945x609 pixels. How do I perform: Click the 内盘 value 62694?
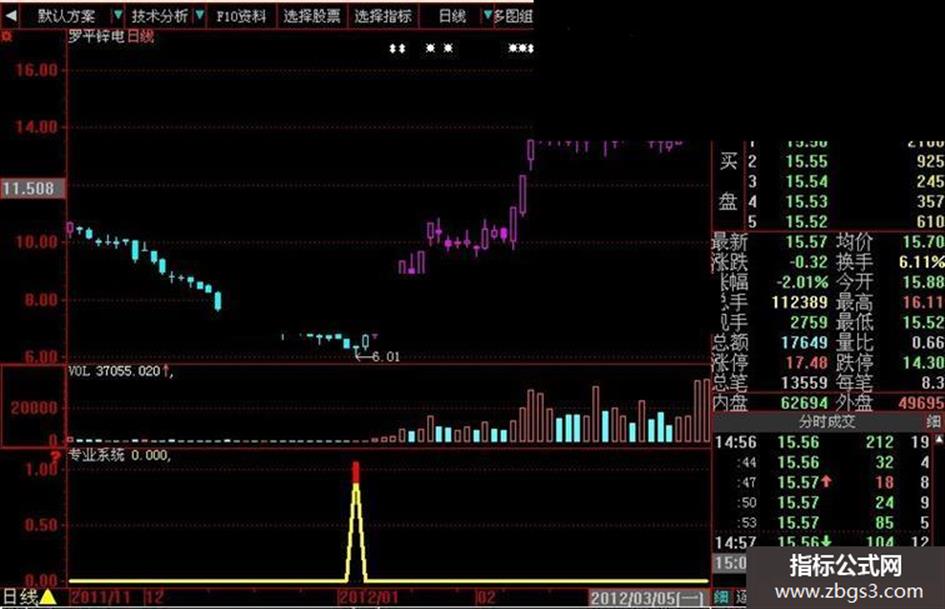coord(805,402)
